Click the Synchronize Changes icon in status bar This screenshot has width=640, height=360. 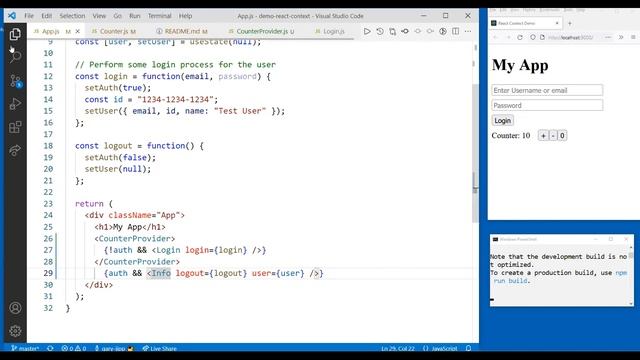[x=50, y=348]
